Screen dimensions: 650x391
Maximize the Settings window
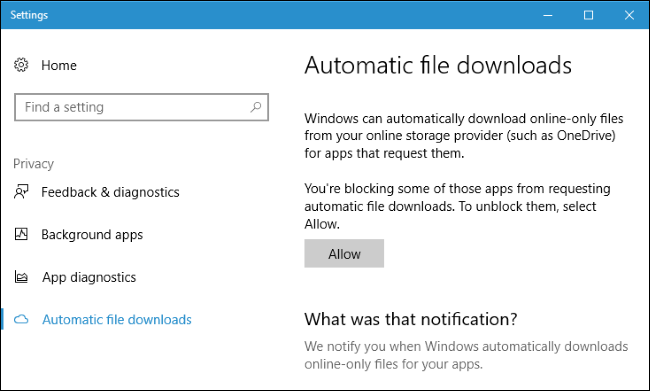pyautogui.click(x=588, y=15)
